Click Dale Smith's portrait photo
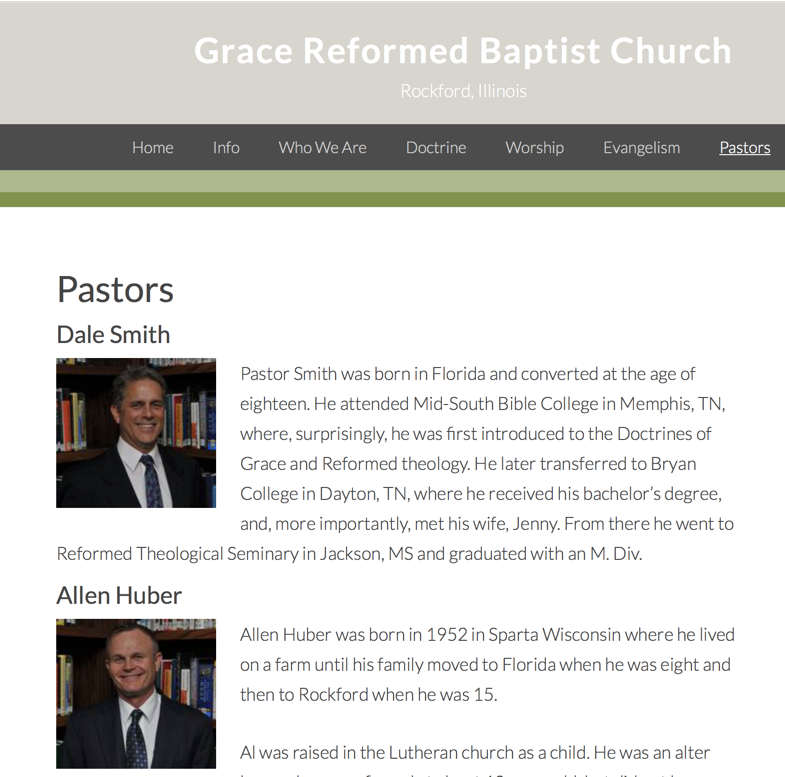Screen dimensions: 785x777 click(136, 433)
